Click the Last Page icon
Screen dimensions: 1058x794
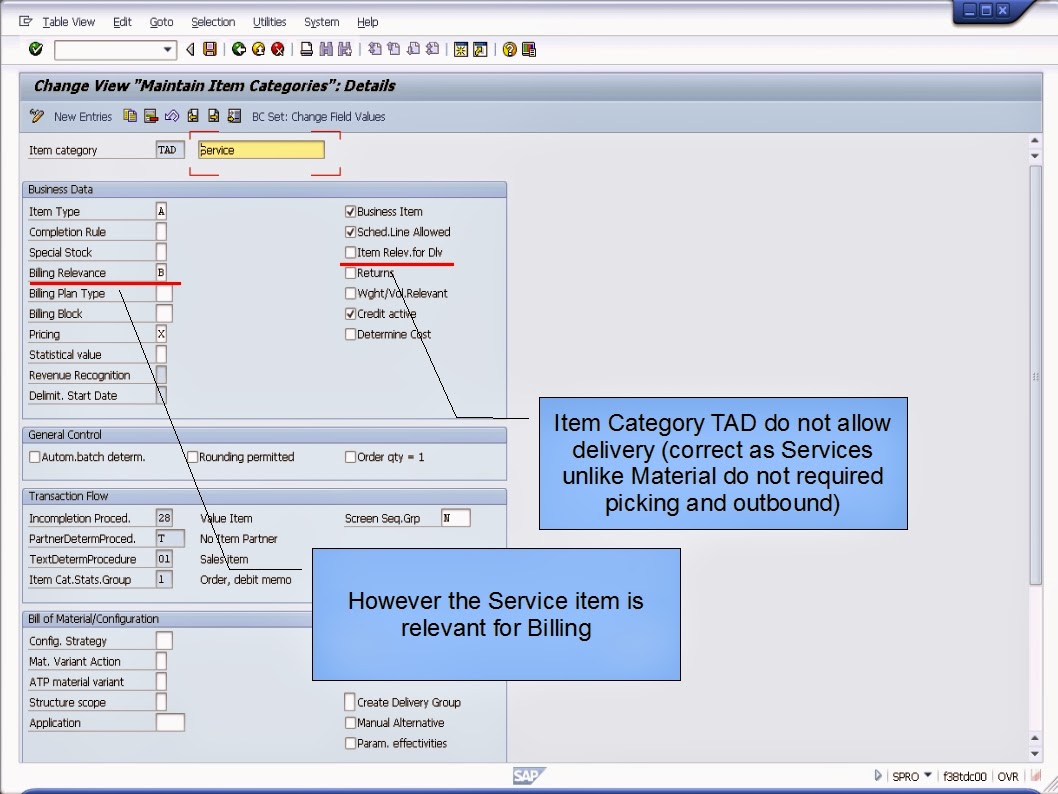point(433,49)
